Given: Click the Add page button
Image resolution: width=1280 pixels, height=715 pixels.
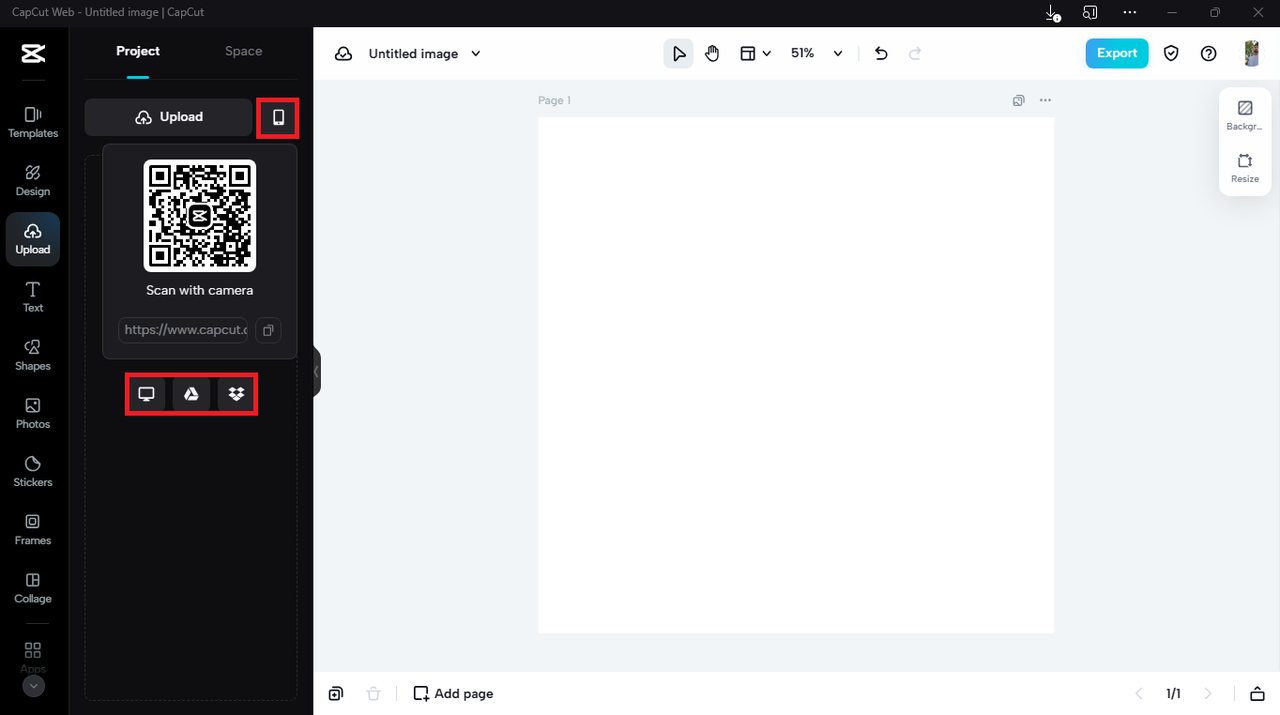Looking at the screenshot, I should [x=453, y=694].
